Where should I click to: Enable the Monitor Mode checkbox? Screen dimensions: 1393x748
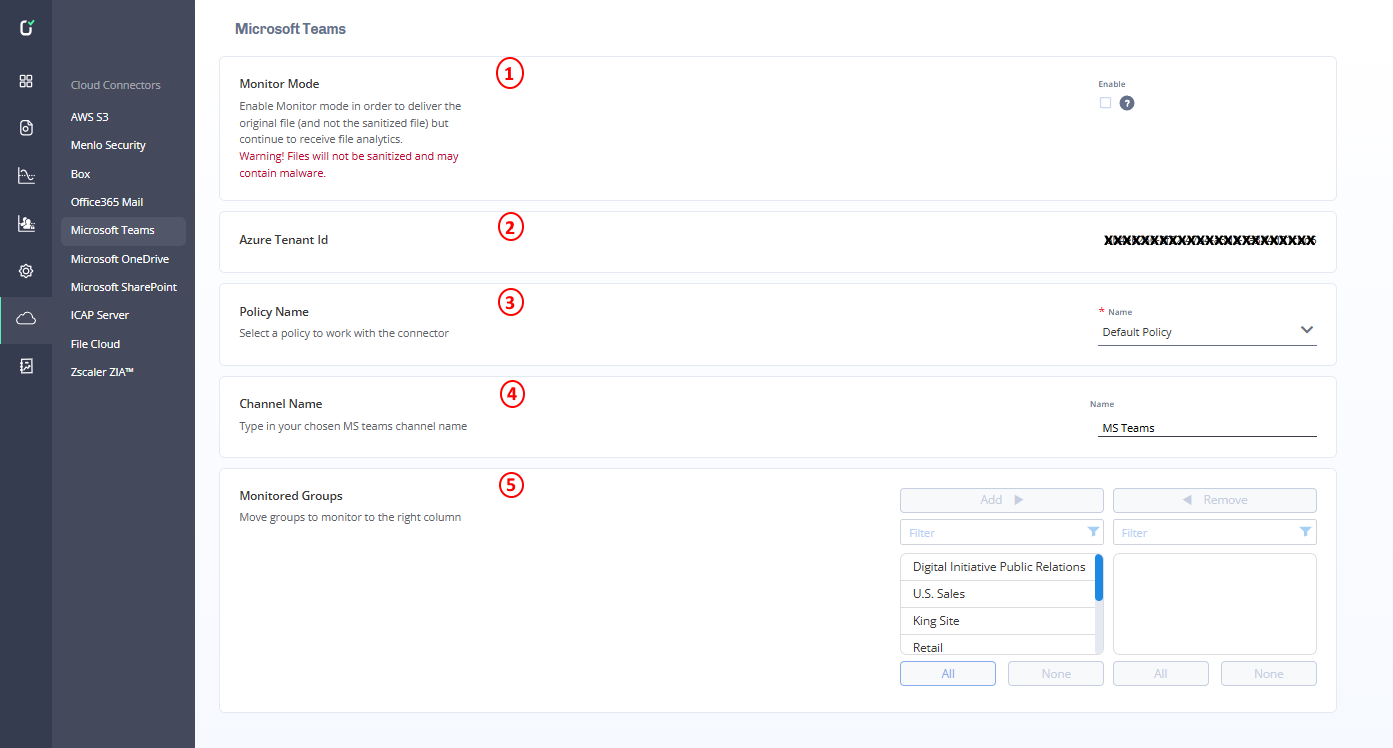point(1105,102)
